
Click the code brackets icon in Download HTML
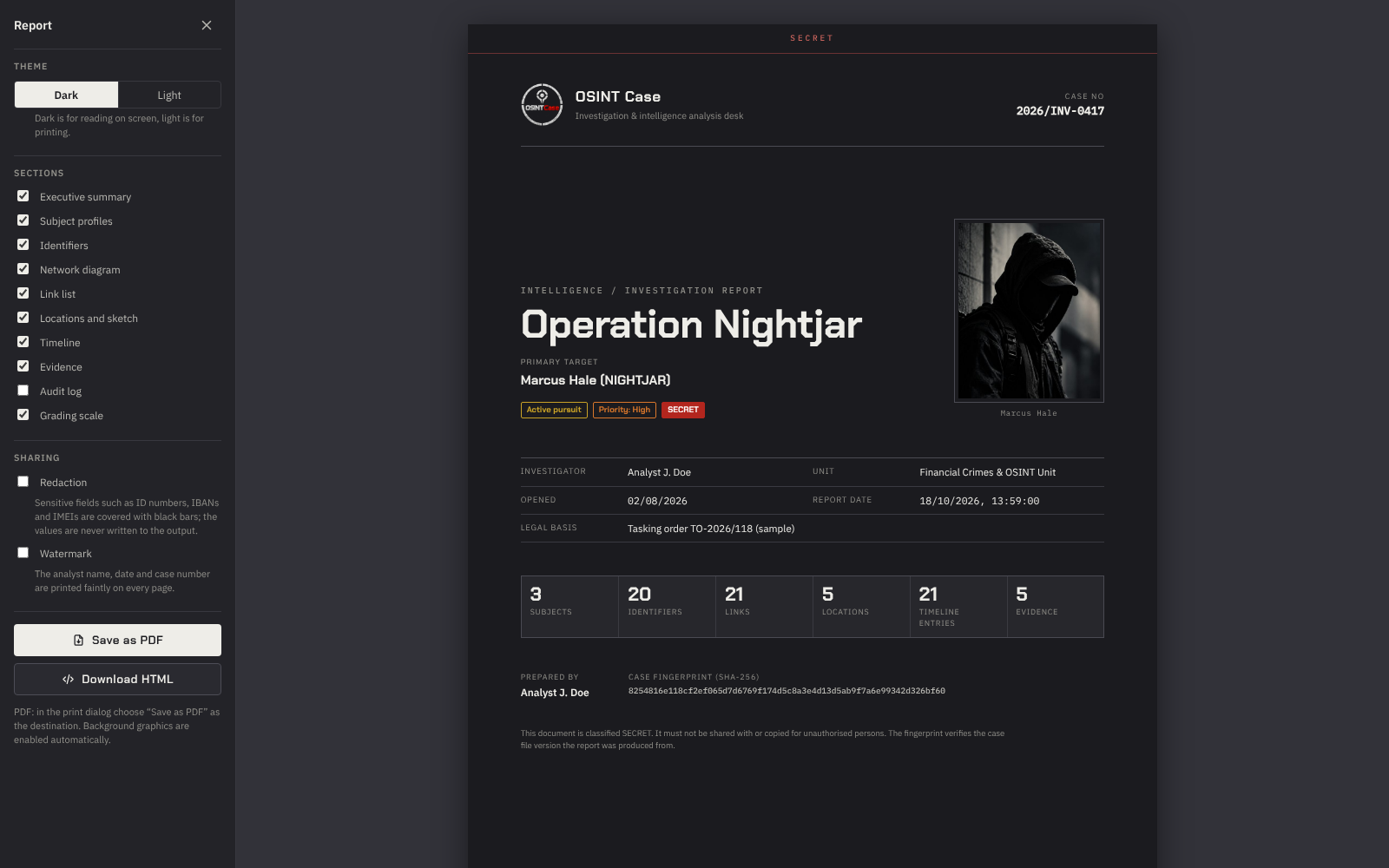point(68,679)
